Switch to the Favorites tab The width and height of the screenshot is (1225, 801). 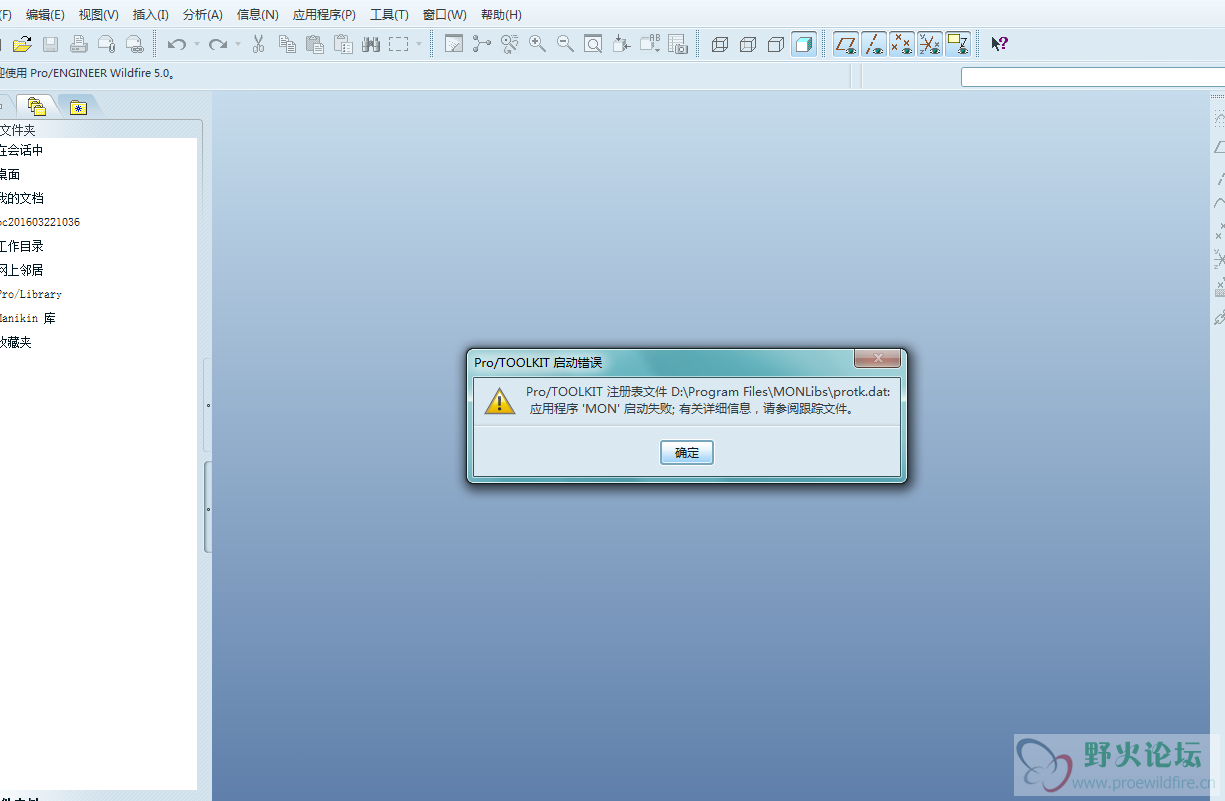point(78,107)
